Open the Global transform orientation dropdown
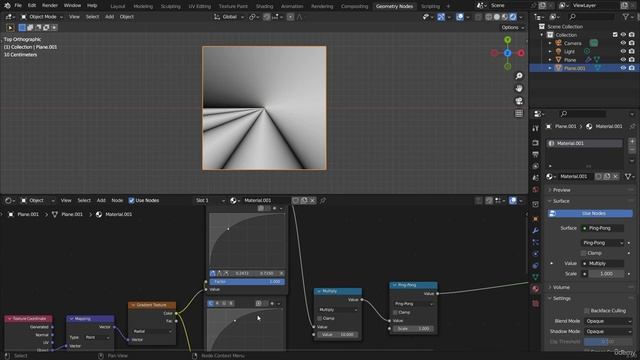Image resolution: width=640 pixels, height=360 pixels. click(229, 17)
